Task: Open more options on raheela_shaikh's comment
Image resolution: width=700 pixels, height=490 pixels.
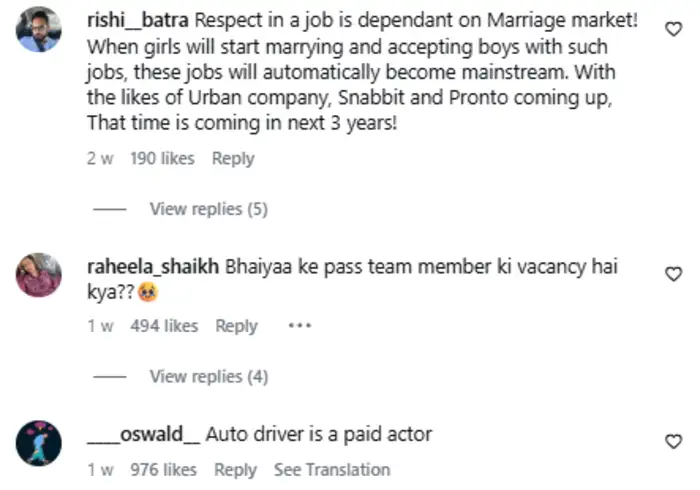Action: (x=300, y=326)
